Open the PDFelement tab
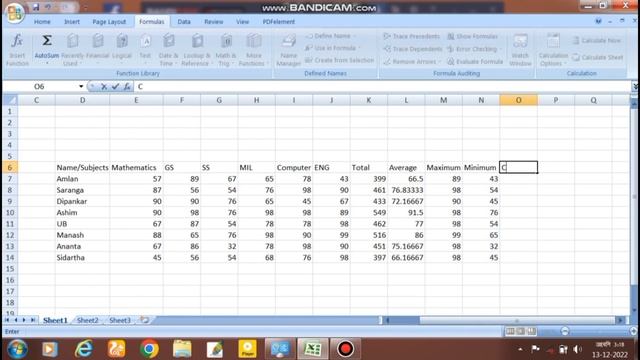Image resolution: width=640 pixels, height=360 pixels. (x=279, y=22)
